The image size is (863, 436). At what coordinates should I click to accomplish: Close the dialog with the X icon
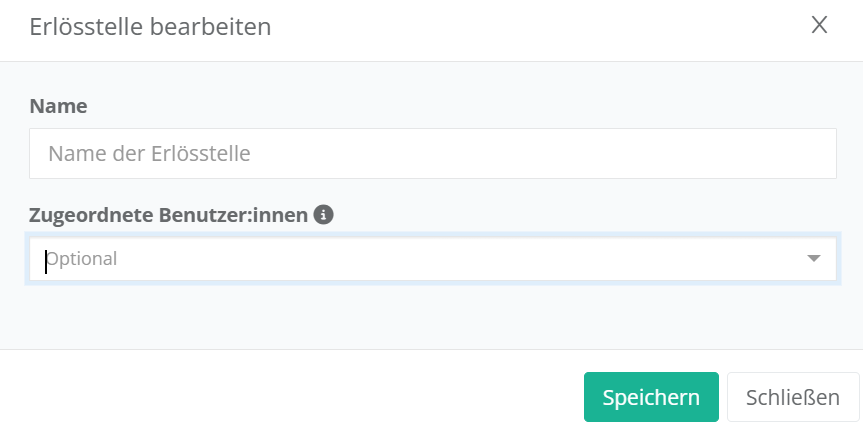tap(819, 26)
